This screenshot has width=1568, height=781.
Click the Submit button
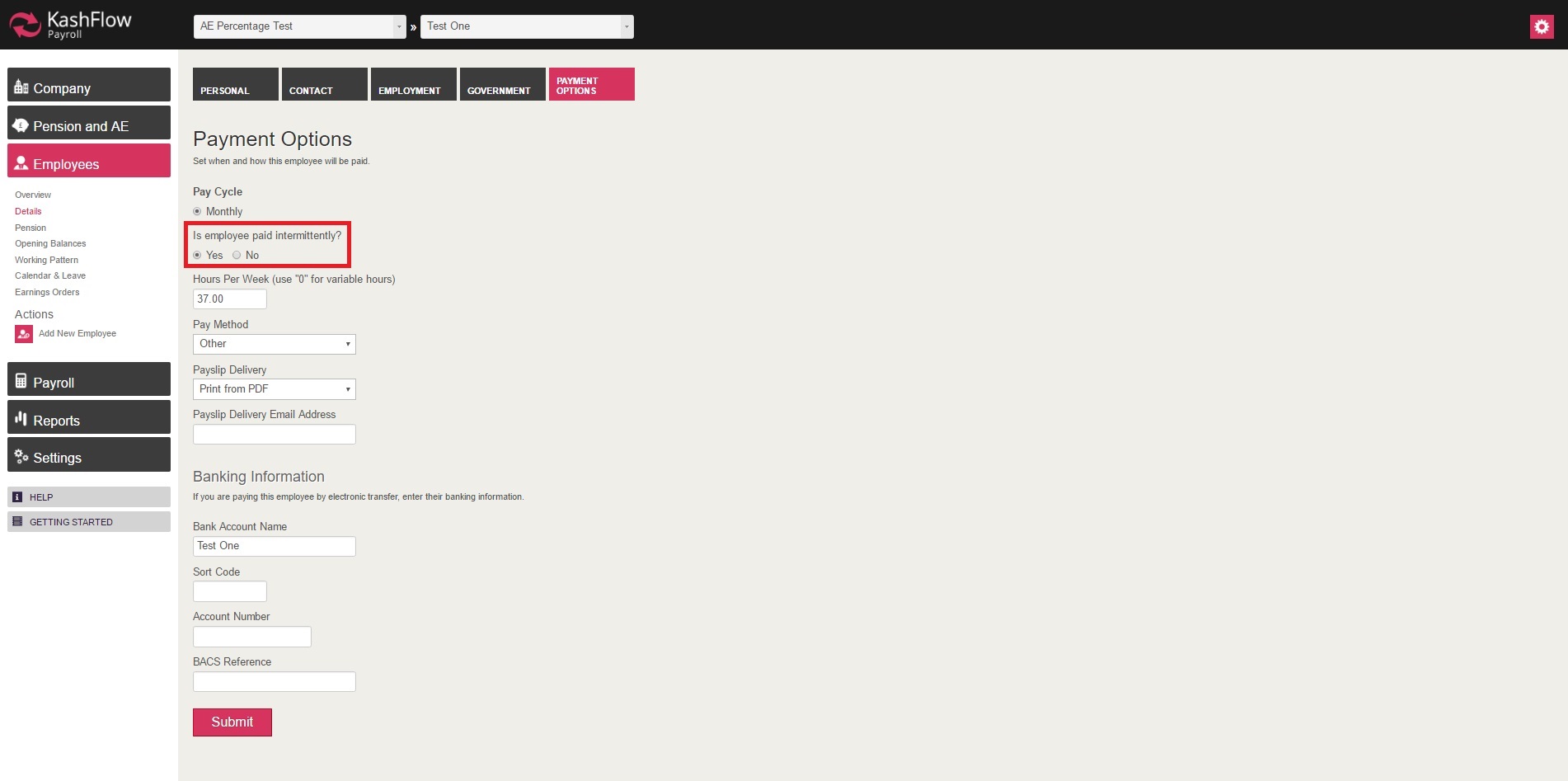point(232,722)
